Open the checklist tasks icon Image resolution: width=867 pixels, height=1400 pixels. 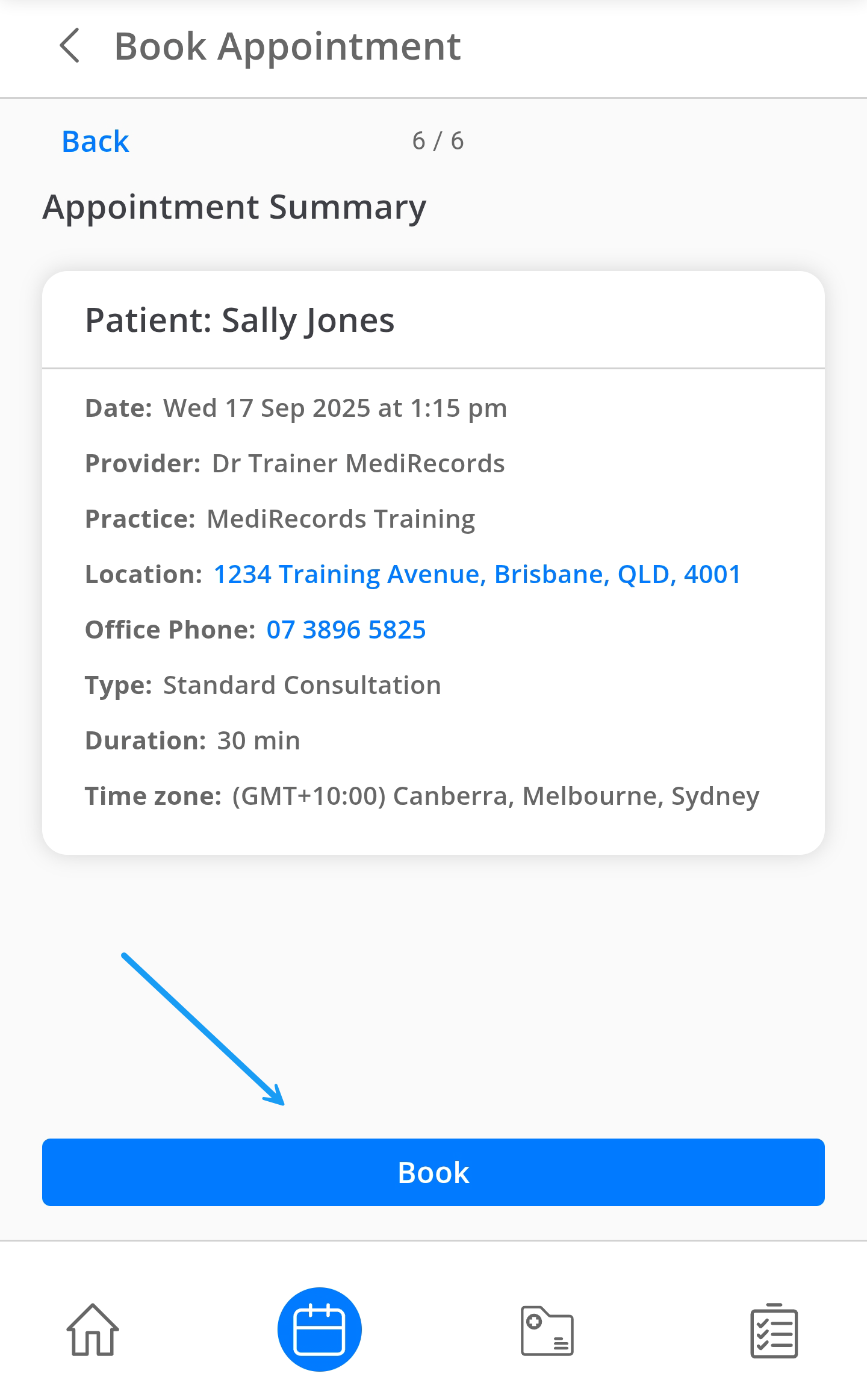point(774,1330)
